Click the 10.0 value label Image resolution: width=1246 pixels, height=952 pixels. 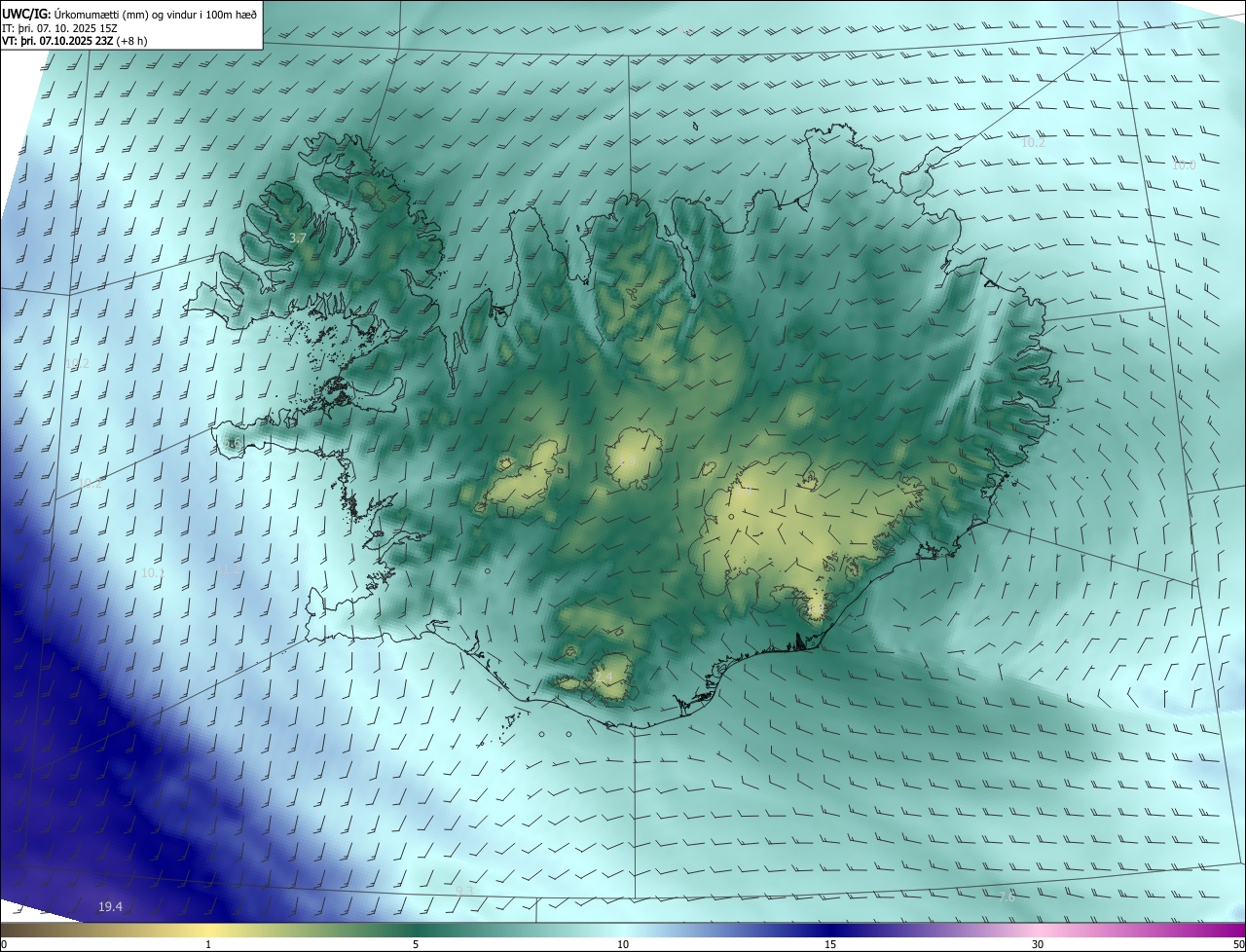tap(1184, 165)
